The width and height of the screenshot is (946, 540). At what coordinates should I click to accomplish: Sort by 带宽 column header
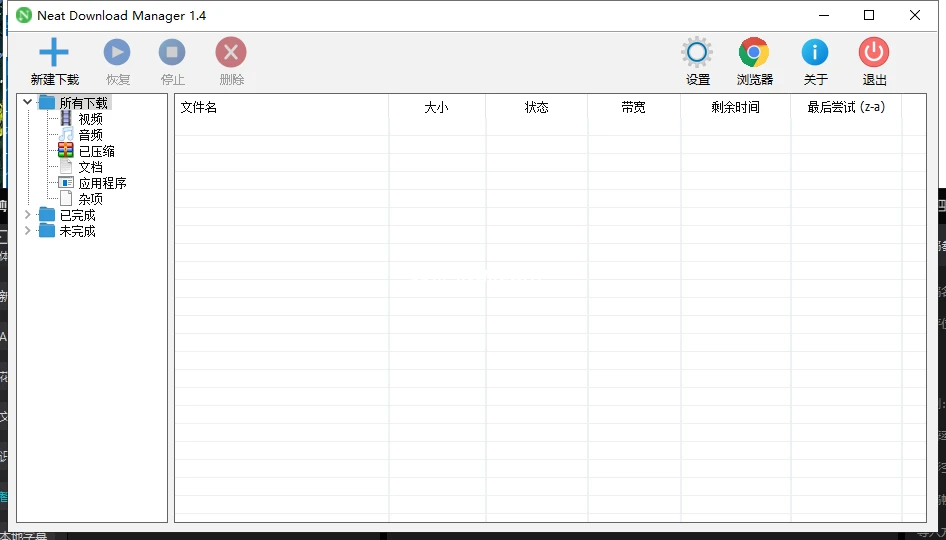click(634, 107)
